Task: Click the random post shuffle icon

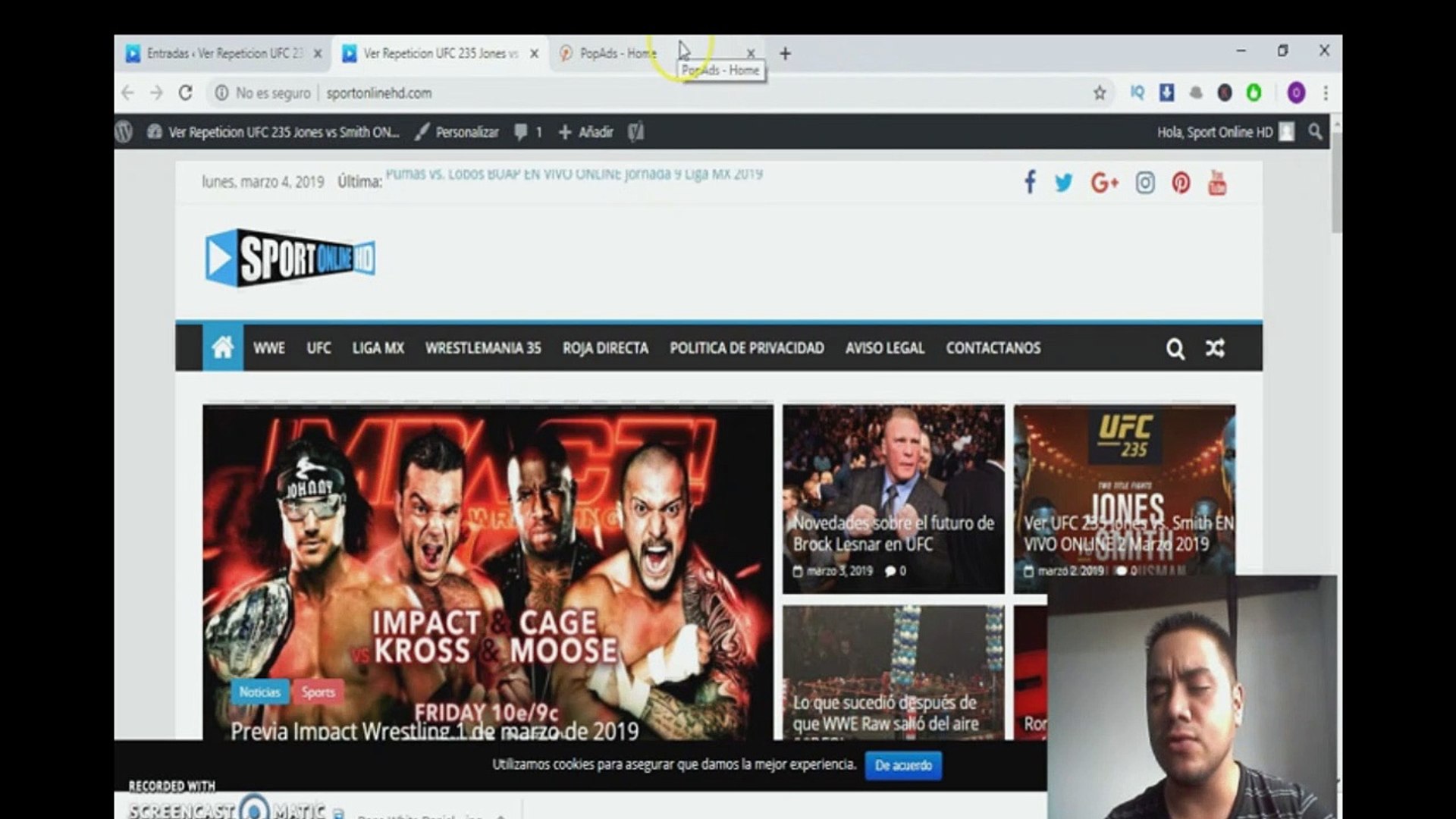Action: click(x=1215, y=348)
